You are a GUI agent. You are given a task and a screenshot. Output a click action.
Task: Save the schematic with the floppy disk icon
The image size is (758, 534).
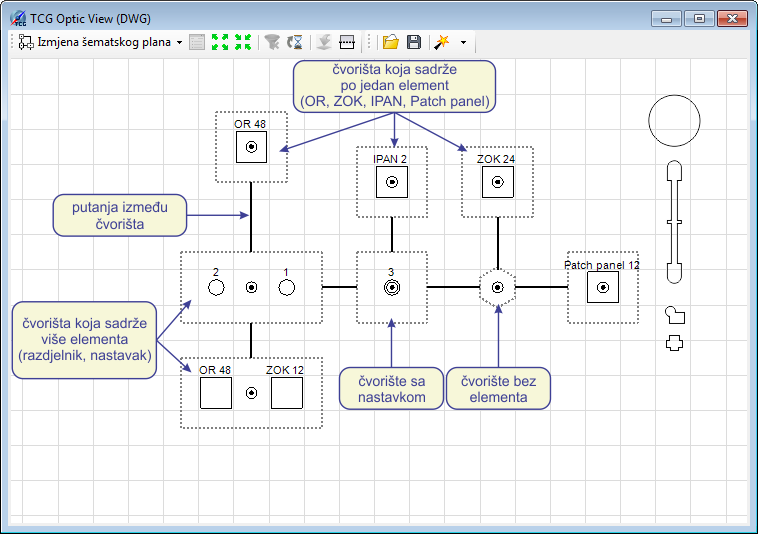point(414,42)
